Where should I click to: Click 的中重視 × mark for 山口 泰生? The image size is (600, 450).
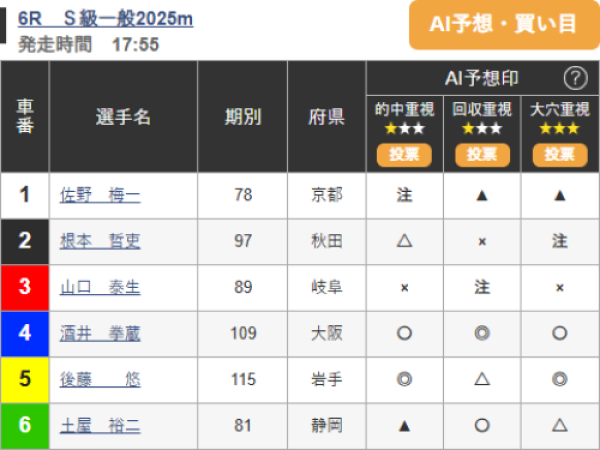[404, 288]
